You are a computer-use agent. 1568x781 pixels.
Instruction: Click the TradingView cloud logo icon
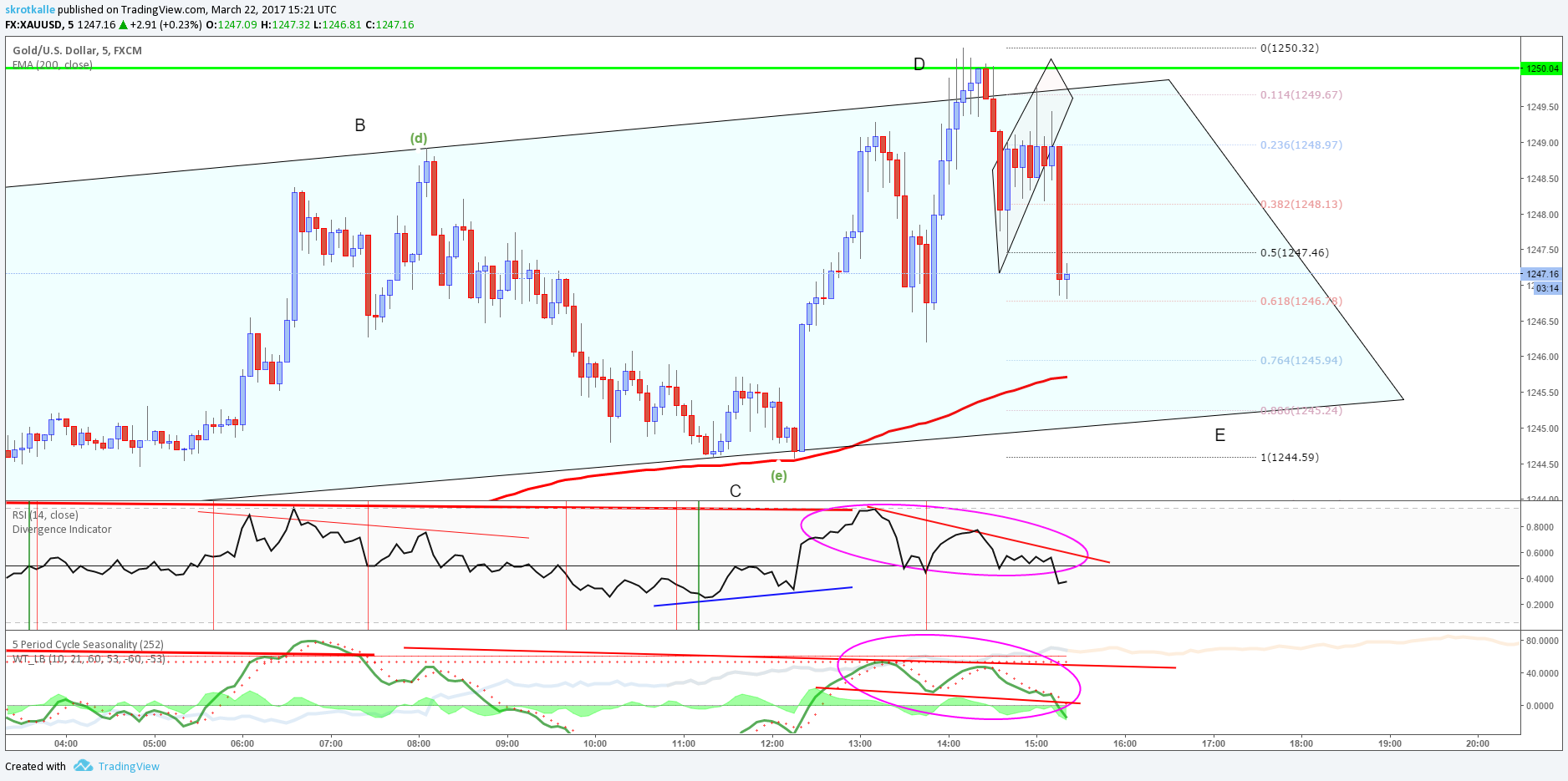tap(83, 766)
